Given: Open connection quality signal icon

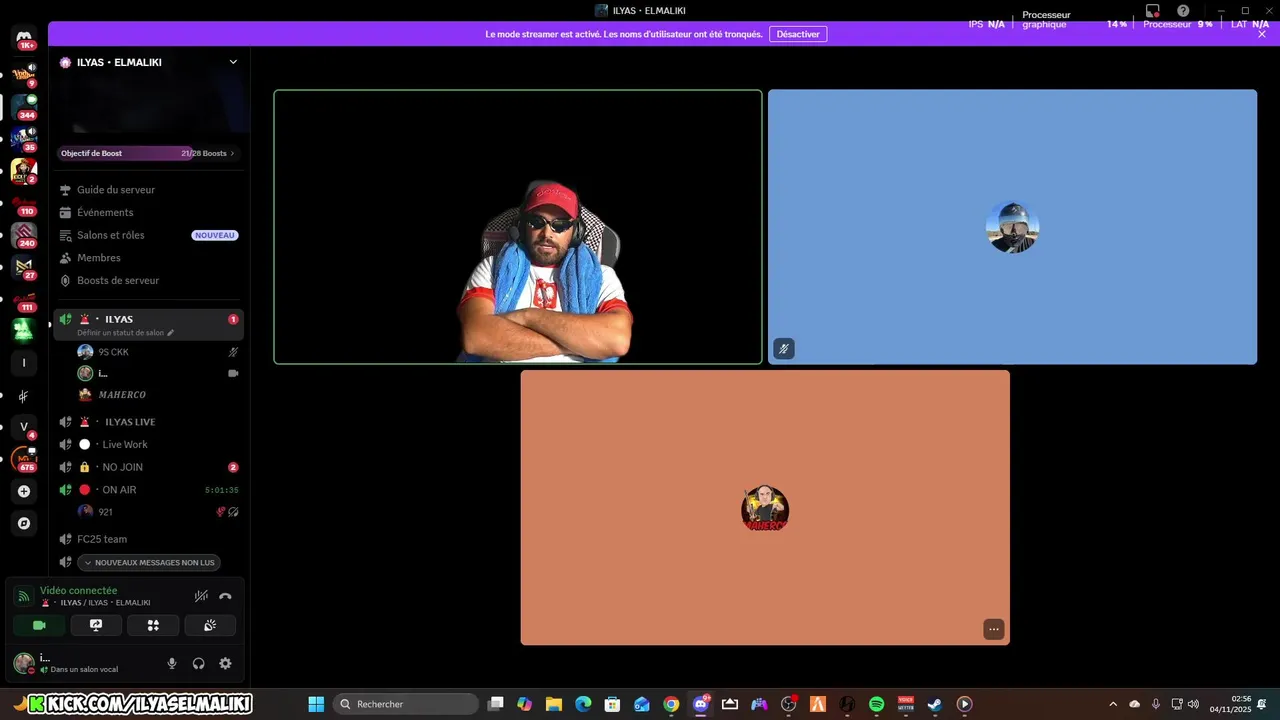Looking at the screenshot, I should [24, 596].
